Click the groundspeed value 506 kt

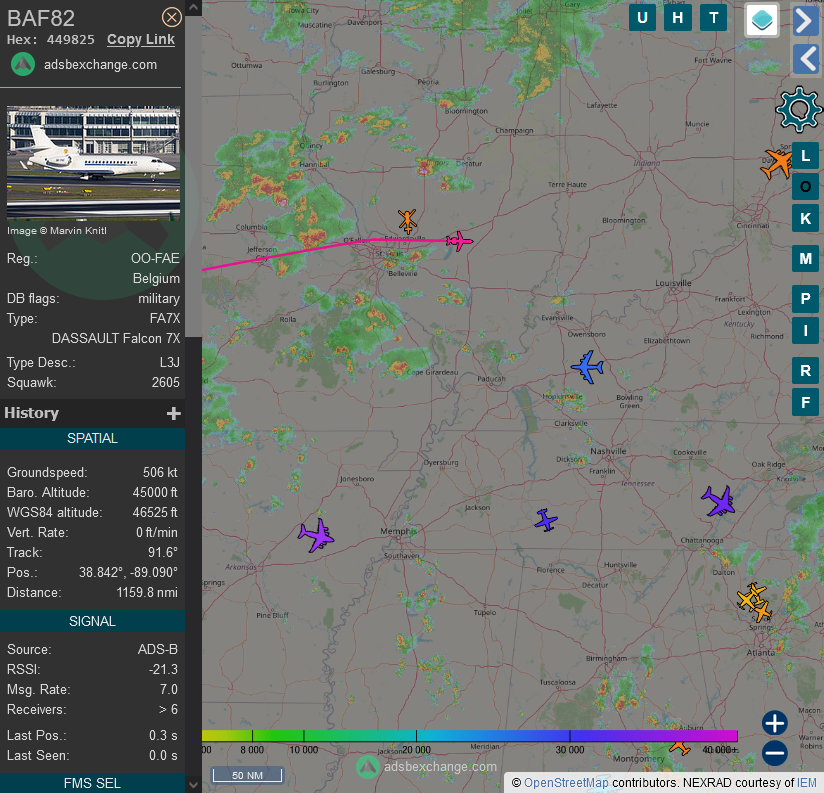click(160, 472)
